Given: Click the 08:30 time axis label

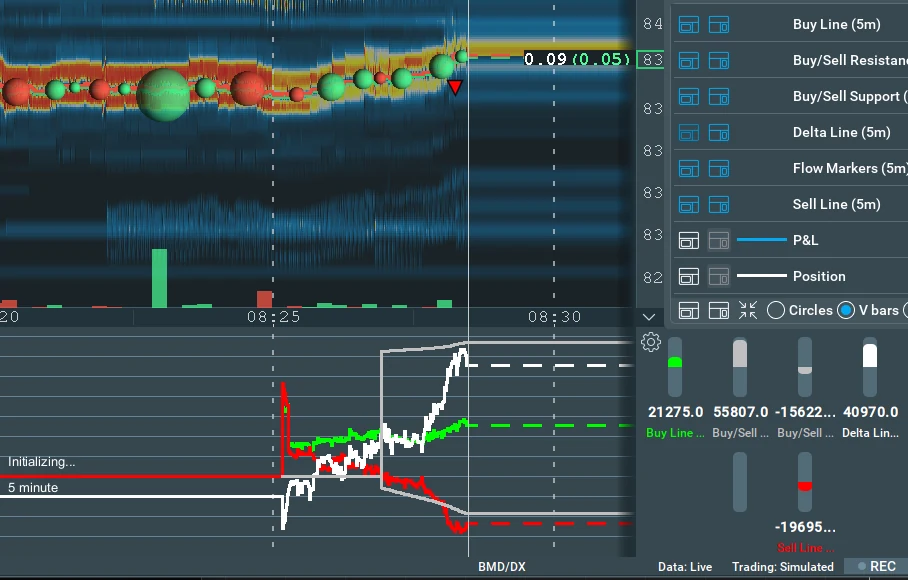Looking at the screenshot, I should pos(555,317).
